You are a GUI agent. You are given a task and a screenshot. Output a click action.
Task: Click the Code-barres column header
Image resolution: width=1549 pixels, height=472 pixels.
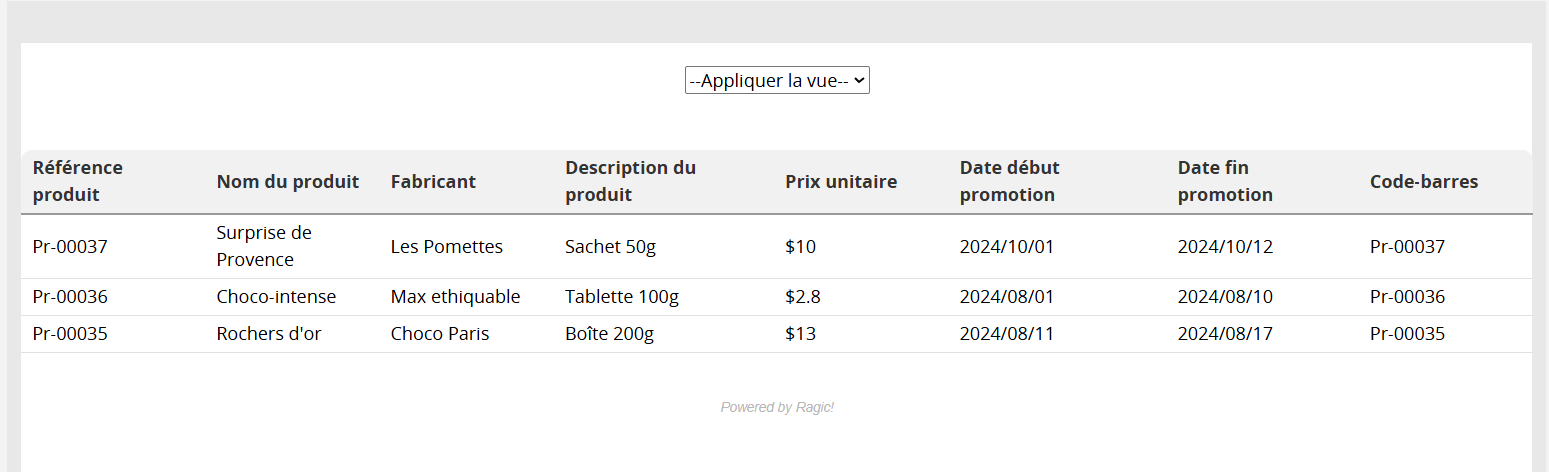click(x=1424, y=181)
